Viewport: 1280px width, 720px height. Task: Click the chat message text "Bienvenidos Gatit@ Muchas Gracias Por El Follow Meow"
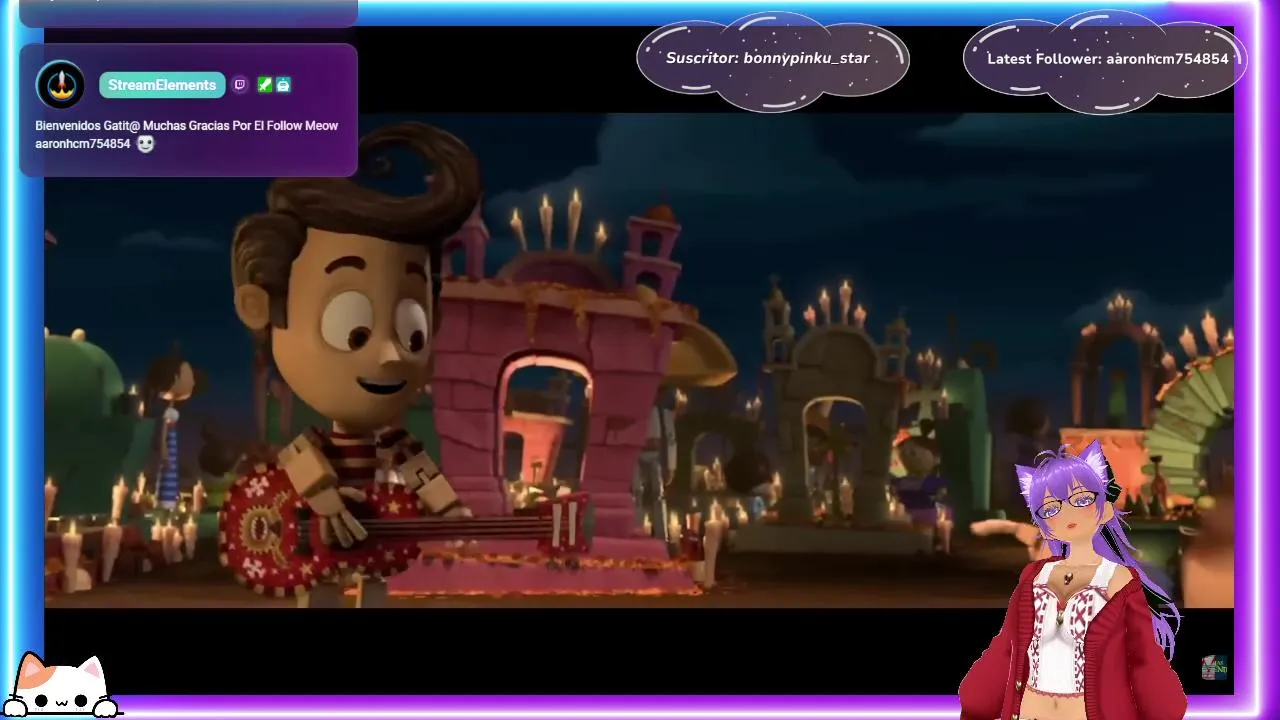[x=187, y=126]
